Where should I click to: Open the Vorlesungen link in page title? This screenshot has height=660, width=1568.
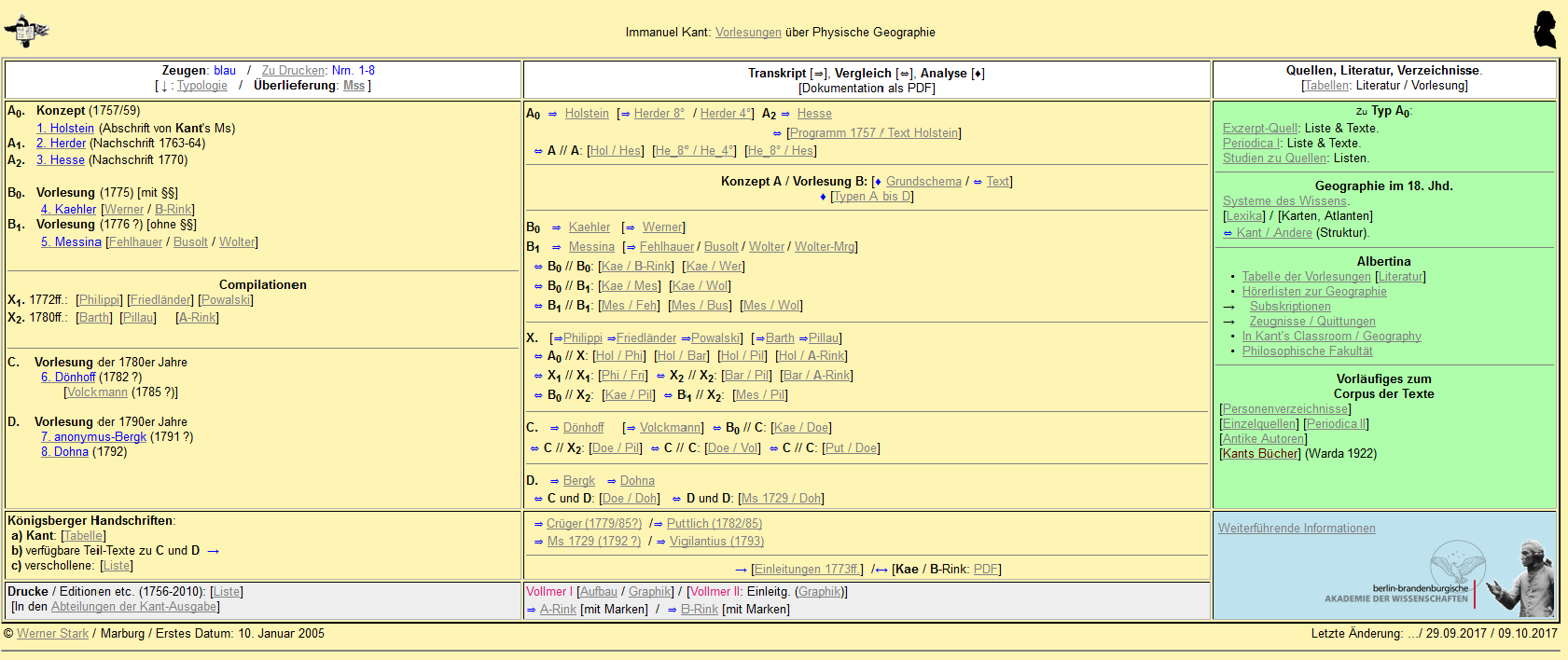(x=748, y=33)
